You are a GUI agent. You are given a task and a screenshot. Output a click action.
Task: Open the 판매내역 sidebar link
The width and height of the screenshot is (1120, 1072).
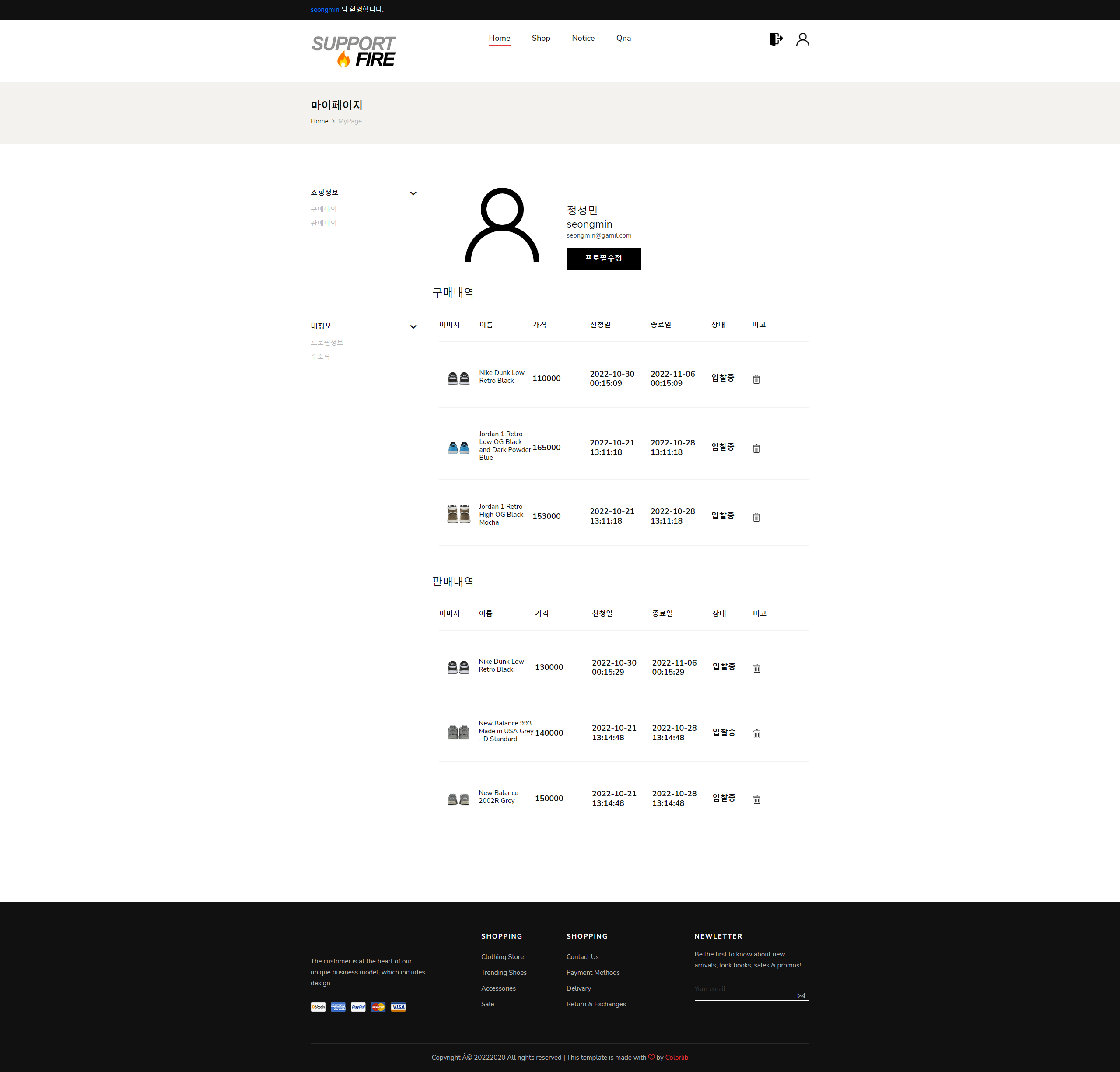click(323, 223)
